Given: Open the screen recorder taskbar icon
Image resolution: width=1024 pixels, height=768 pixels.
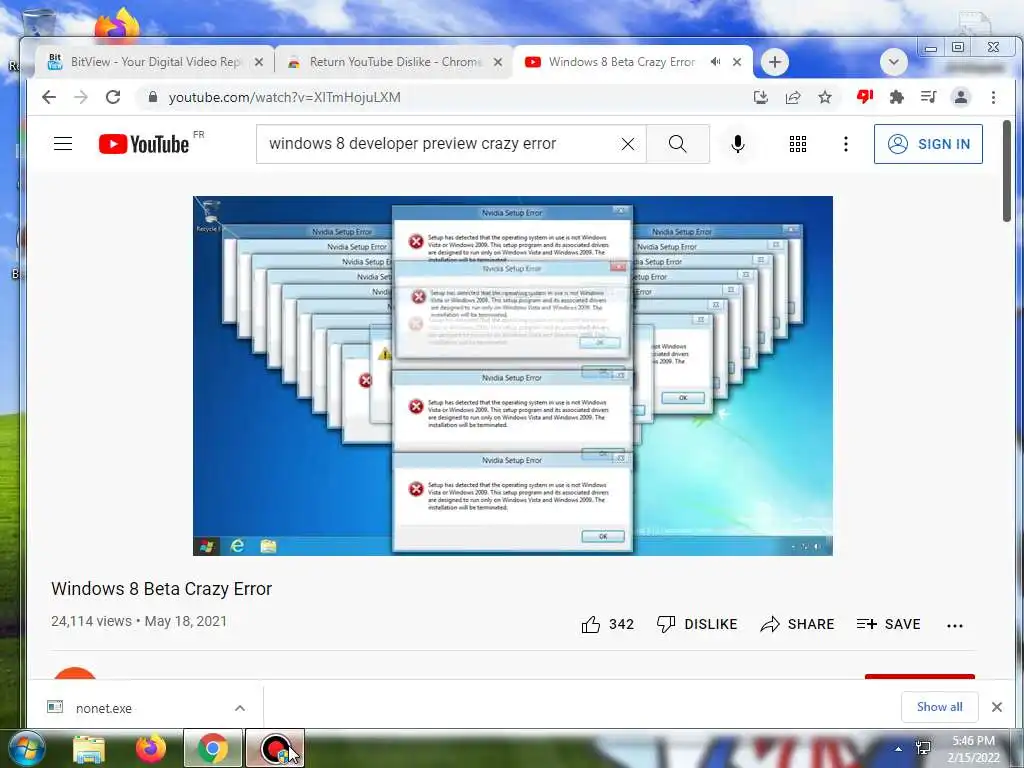Looking at the screenshot, I should click(x=275, y=749).
